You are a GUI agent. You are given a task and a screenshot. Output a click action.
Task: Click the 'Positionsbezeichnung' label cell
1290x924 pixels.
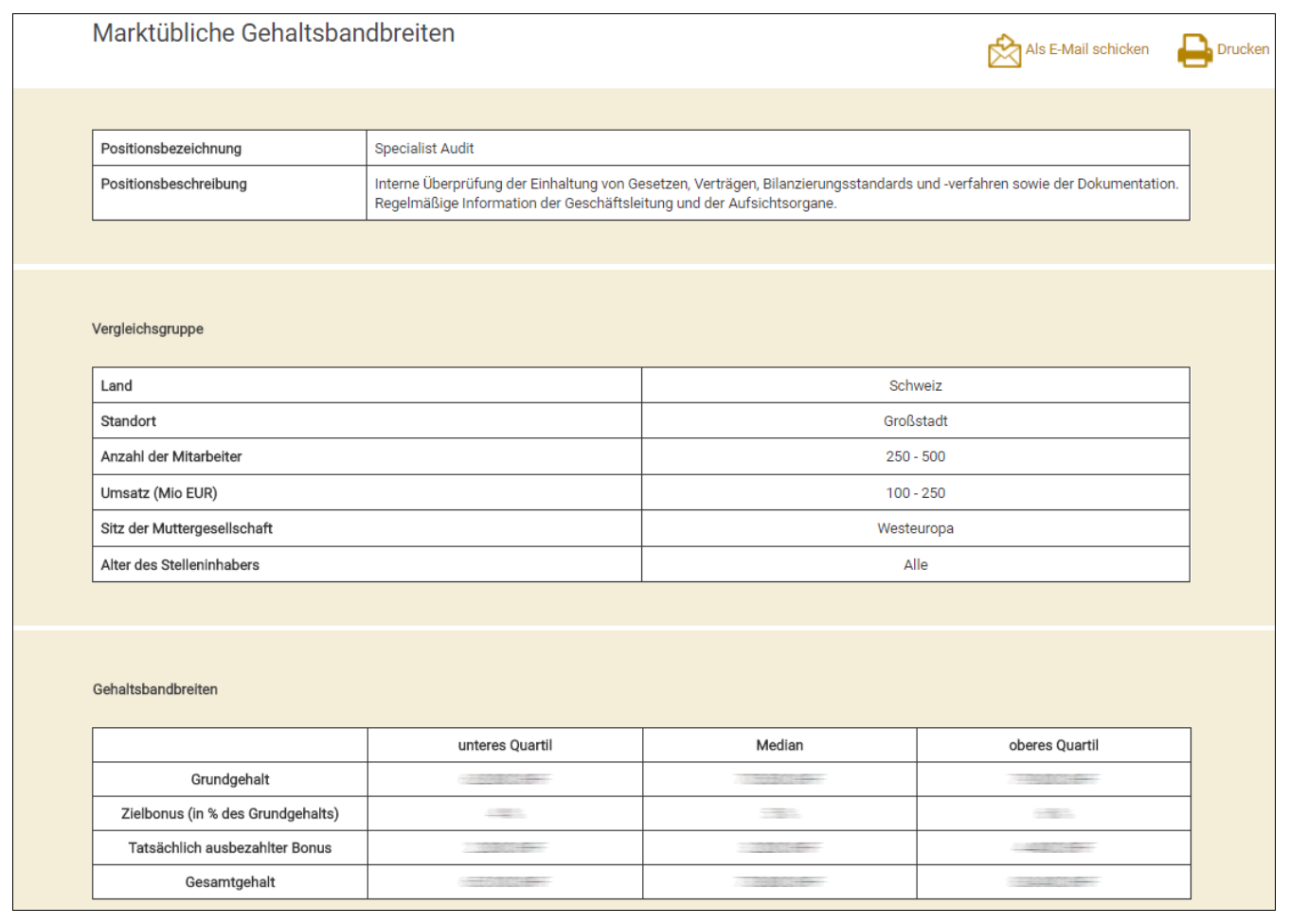click(229, 149)
